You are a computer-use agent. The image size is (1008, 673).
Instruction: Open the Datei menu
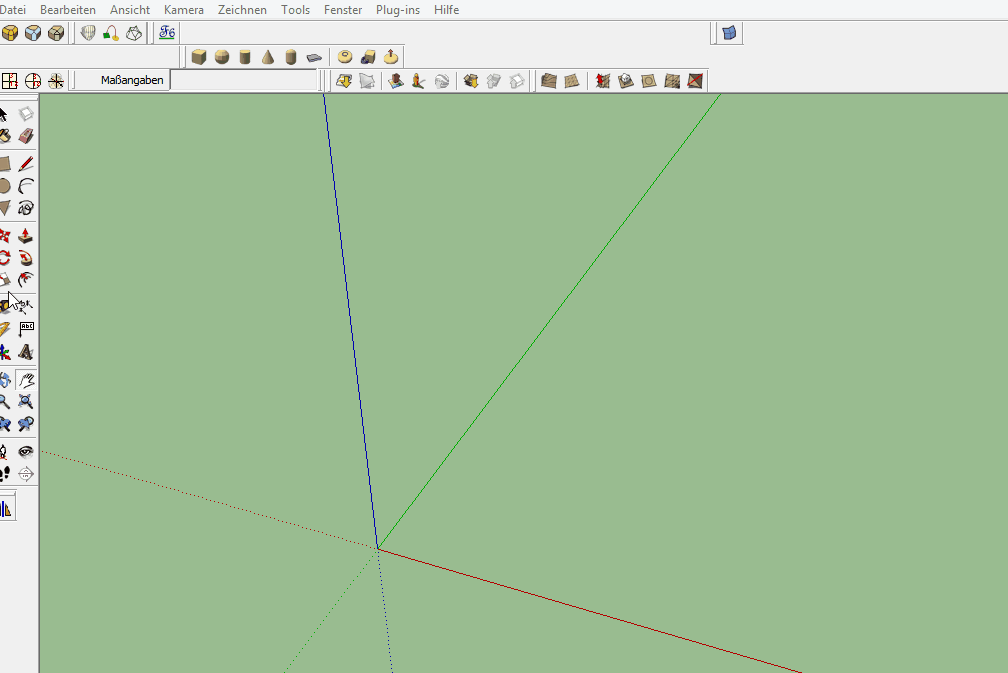click(x=13, y=10)
